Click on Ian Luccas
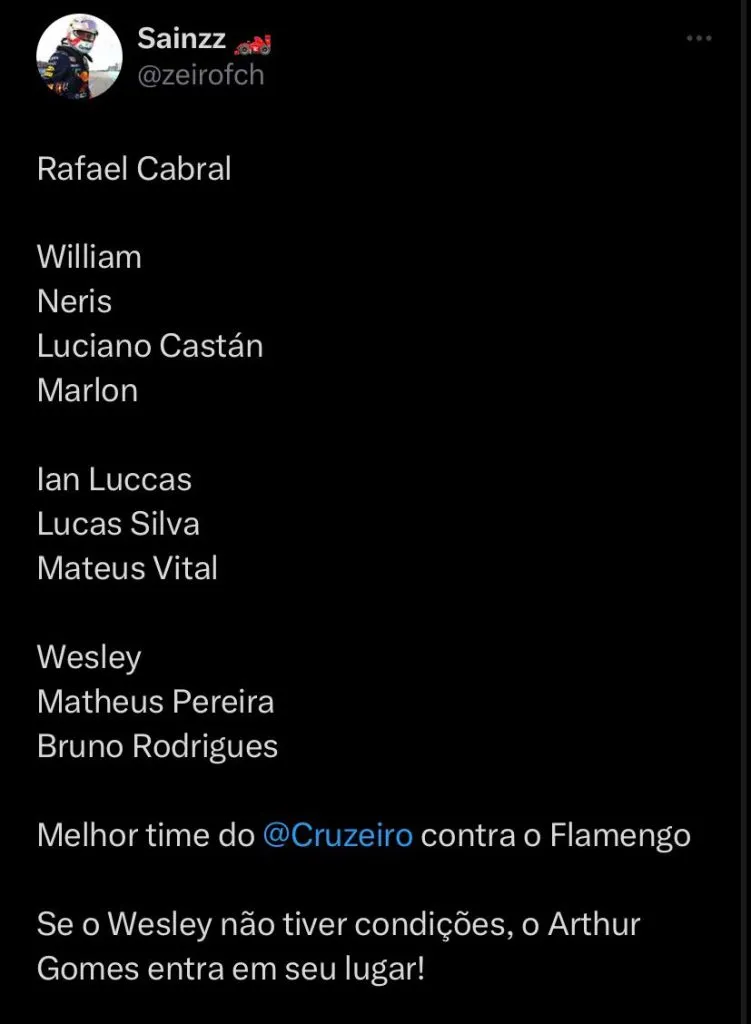The image size is (751, 1024). (x=114, y=479)
